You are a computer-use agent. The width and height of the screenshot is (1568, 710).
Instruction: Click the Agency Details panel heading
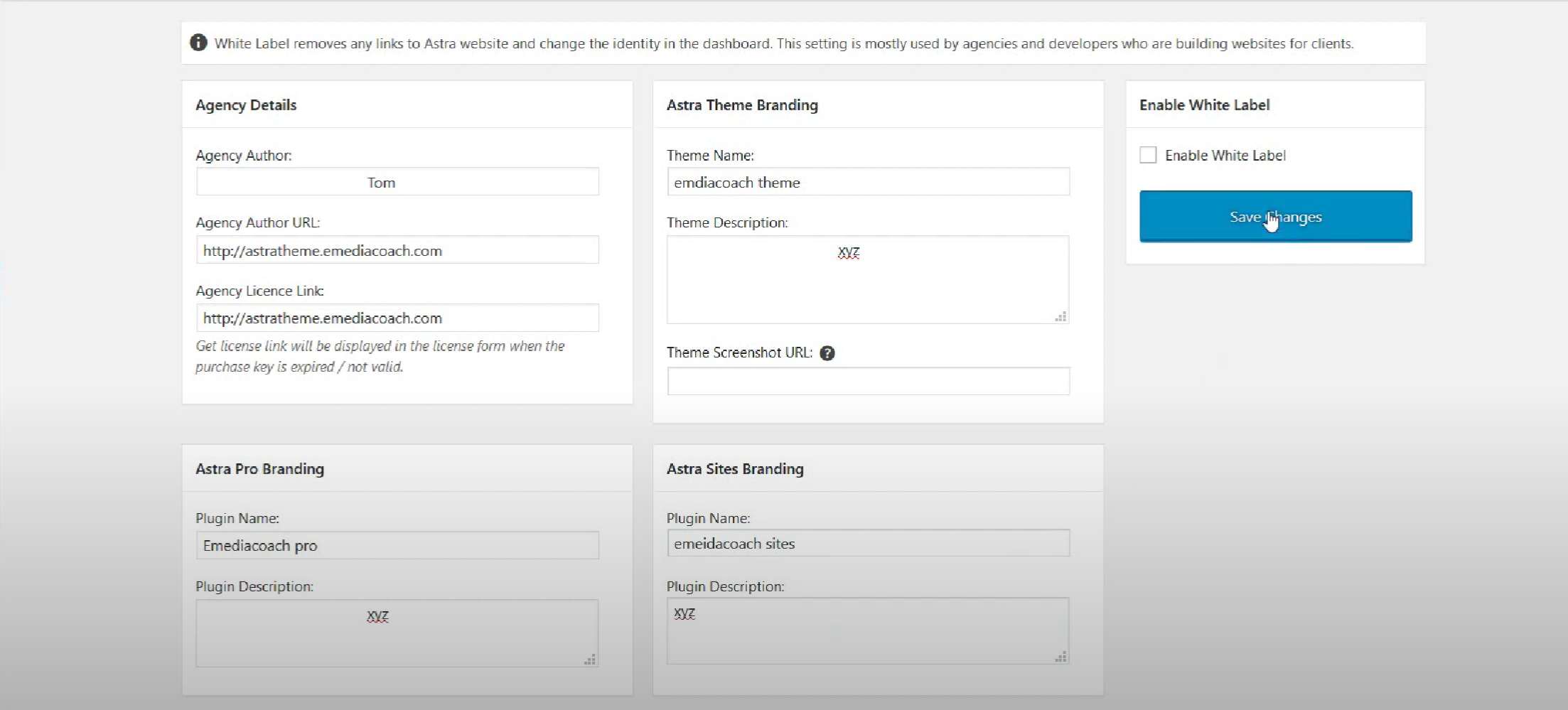[246, 105]
